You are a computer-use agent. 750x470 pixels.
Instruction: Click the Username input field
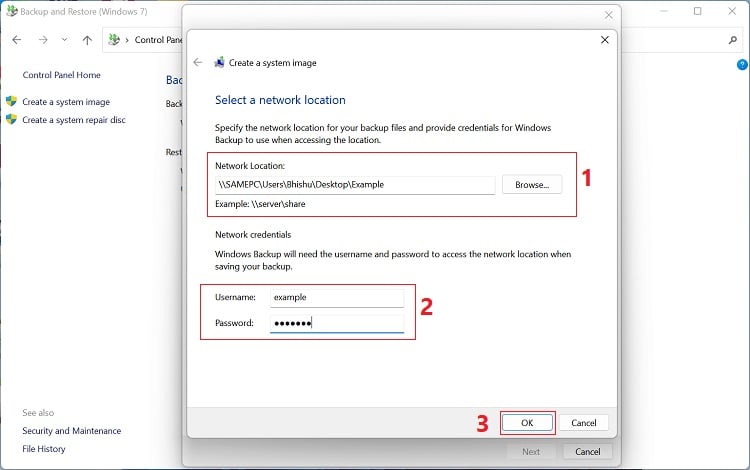tap(337, 297)
